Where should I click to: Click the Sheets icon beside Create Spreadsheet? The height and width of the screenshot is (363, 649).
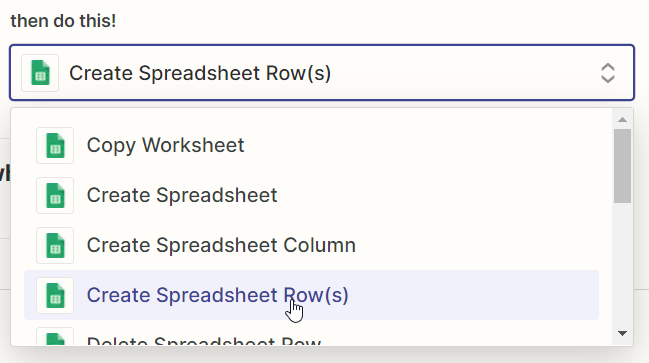tap(55, 195)
